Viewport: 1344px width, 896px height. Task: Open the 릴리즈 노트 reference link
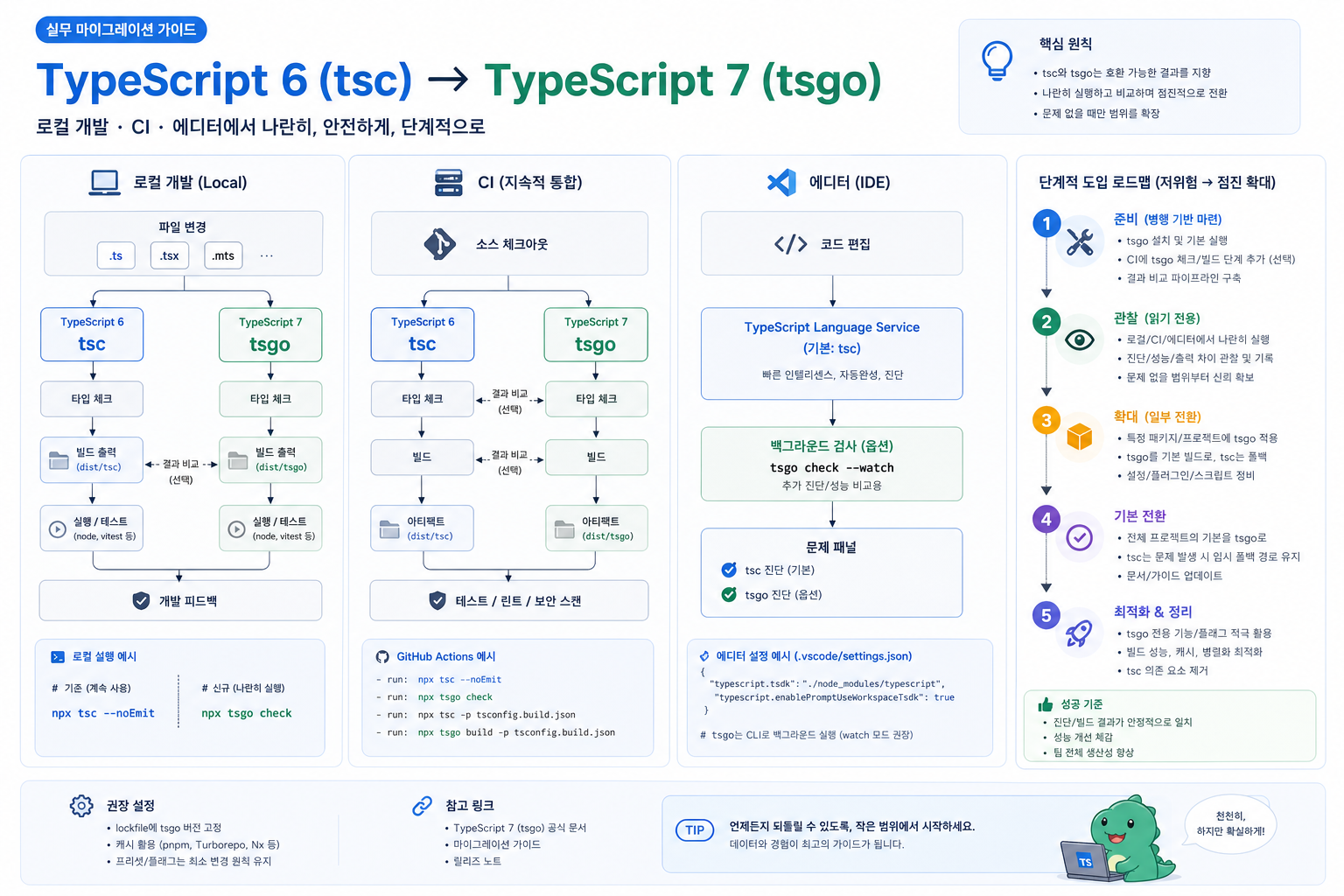(x=477, y=861)
